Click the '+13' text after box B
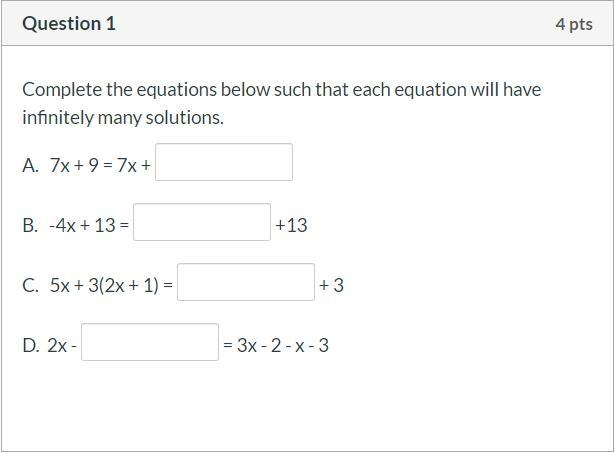This screenshot has height=453, width=614. pos(291,225)
